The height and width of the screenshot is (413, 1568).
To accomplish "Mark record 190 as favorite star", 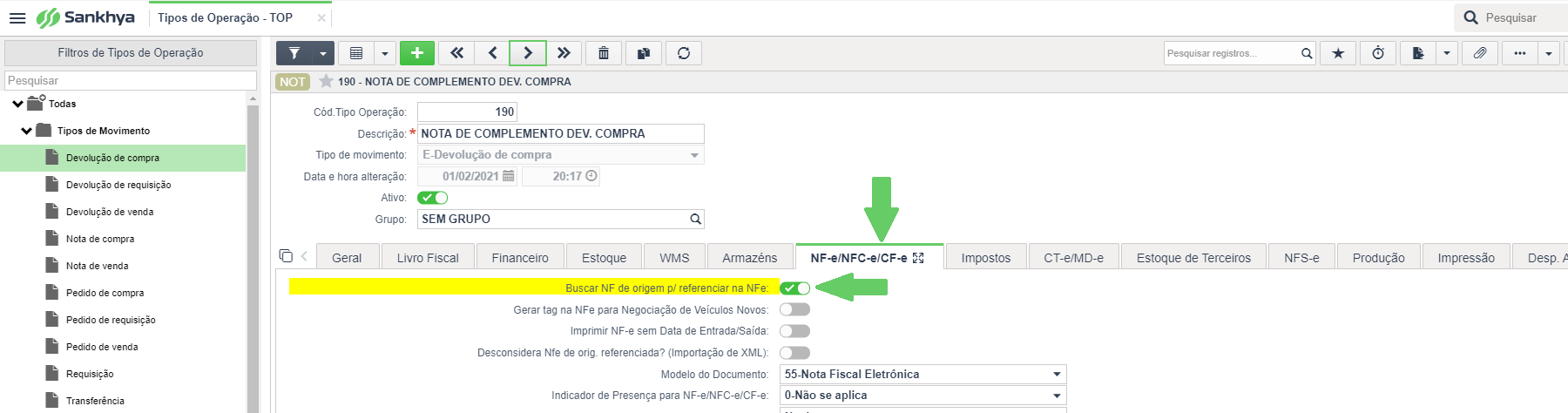I will [326, 81].
